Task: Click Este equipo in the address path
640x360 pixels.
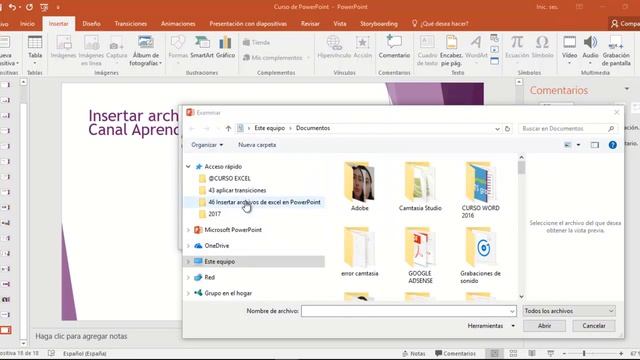Action: click(x=270, y=128)
